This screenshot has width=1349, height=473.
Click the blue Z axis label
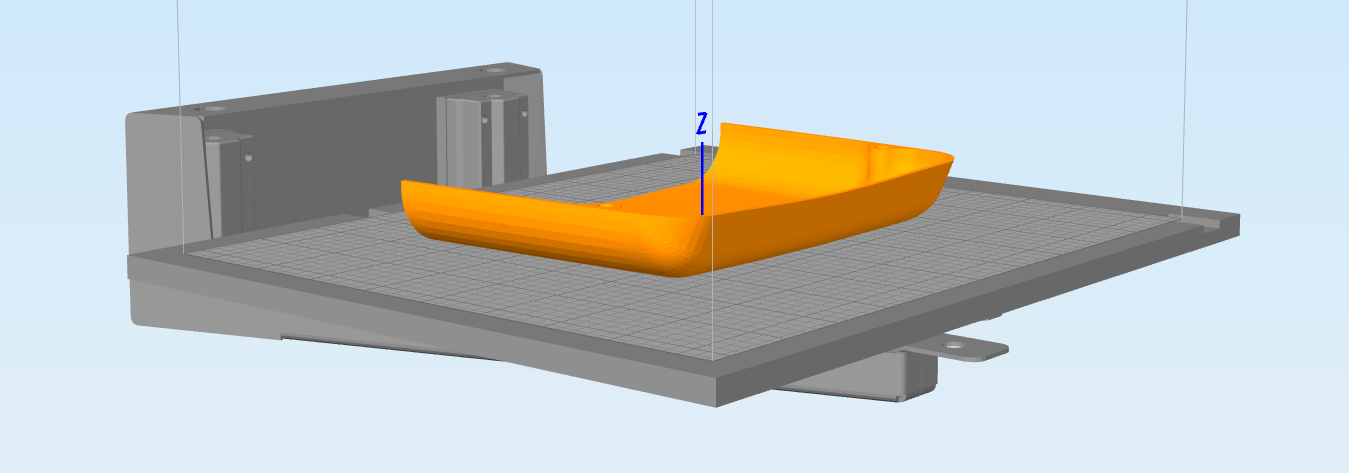tap(702, 124)
